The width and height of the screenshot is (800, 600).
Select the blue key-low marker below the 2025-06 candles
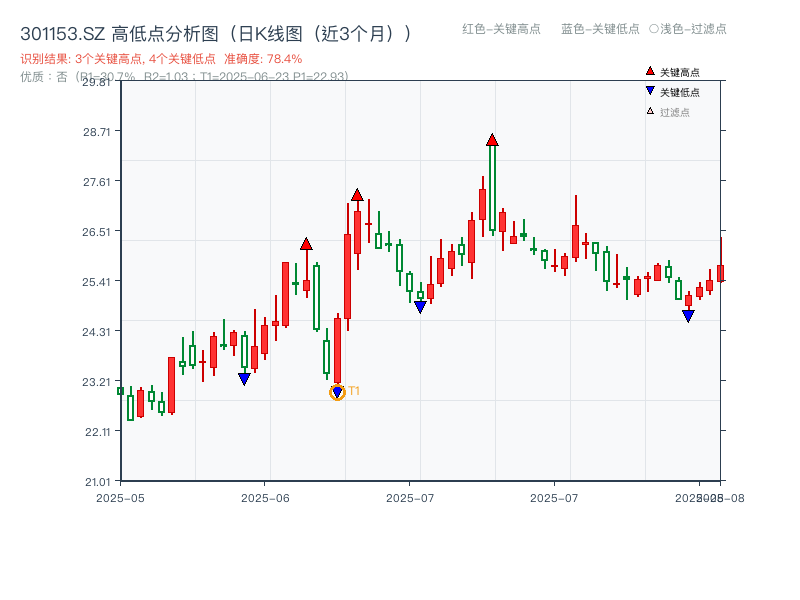pos(245,377)
